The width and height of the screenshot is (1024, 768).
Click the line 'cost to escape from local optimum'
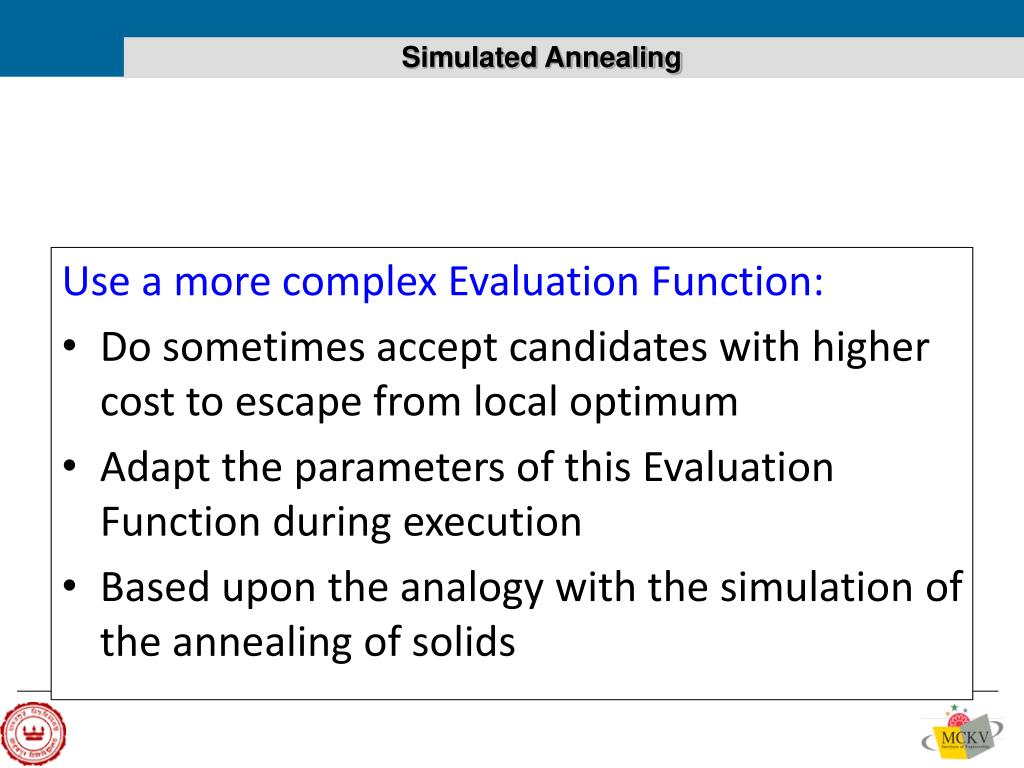(x=419, y=402)
